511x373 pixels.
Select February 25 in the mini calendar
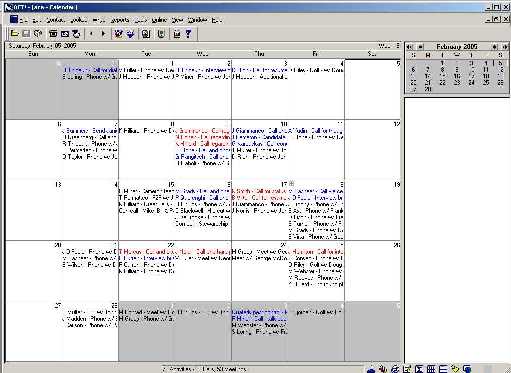point(486,82)
